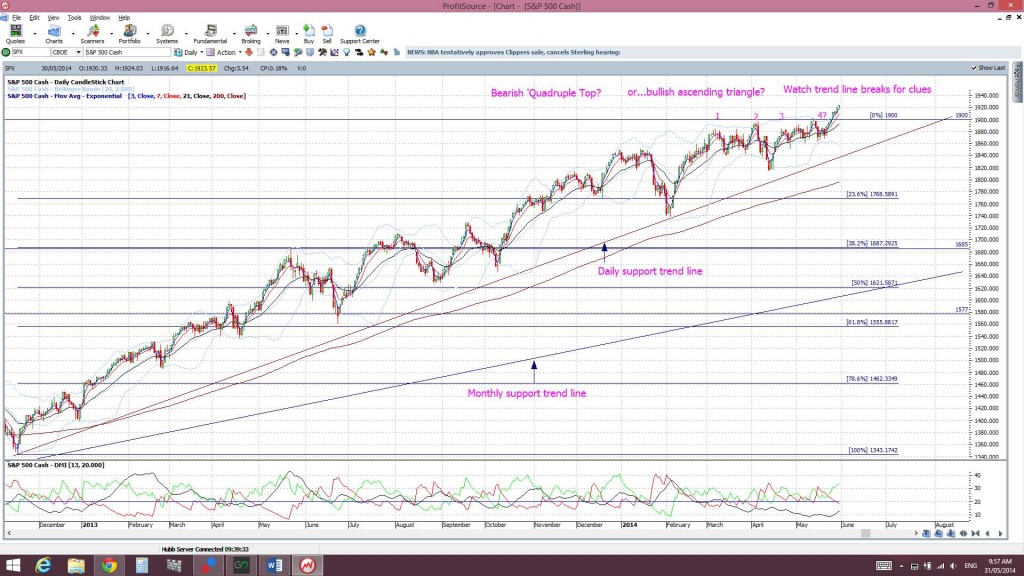Click the scroll-right arrow icon at bottom right of chart
Image resolution: width=1024 pixels, height=576 pixels.
click(1000, 534)
